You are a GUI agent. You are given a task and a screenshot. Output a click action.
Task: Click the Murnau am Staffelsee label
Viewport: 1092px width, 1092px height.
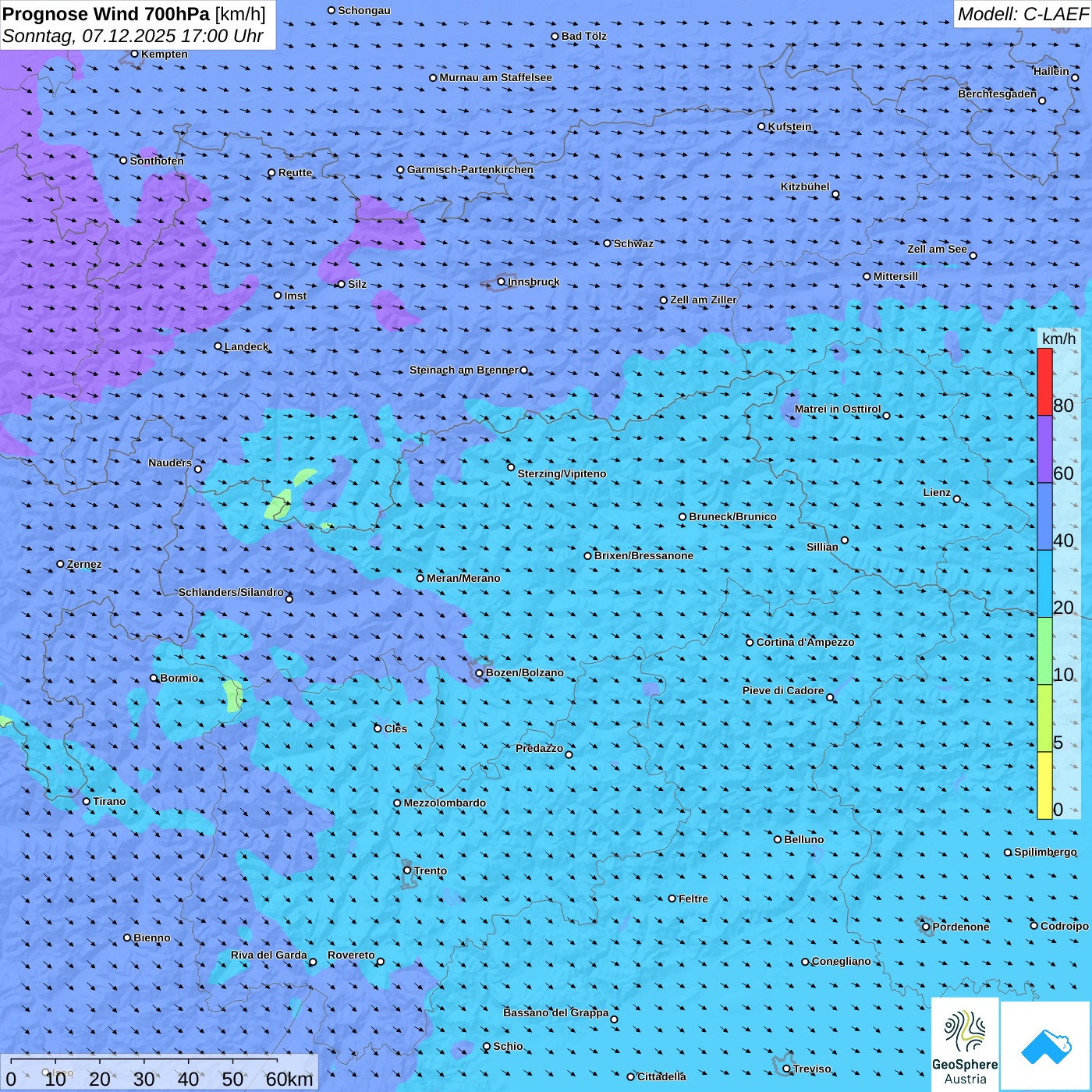point(496,77)
